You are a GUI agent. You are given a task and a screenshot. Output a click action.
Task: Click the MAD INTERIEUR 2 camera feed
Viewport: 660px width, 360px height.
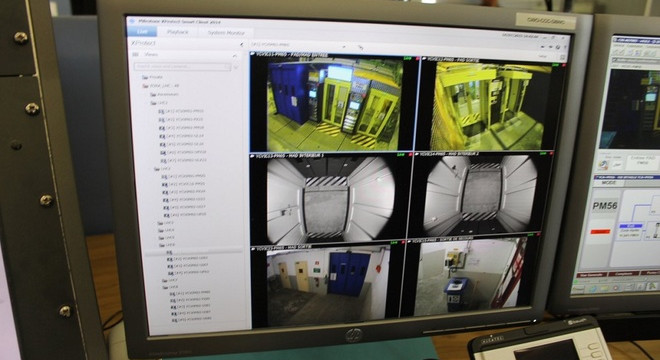[480, 196]
